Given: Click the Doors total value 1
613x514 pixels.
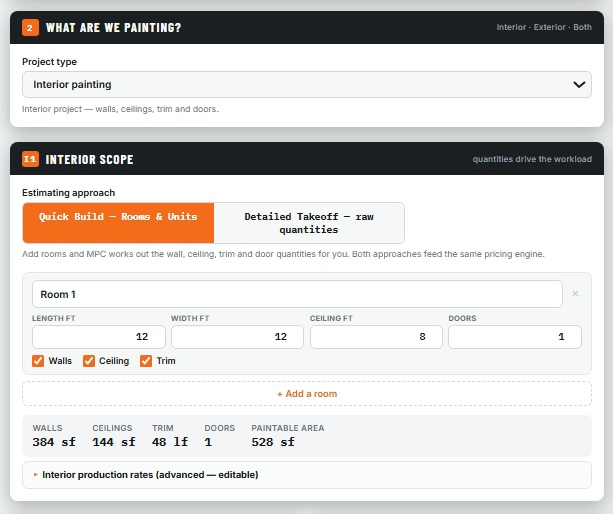Looking at the screenshot, I should 208,442.
